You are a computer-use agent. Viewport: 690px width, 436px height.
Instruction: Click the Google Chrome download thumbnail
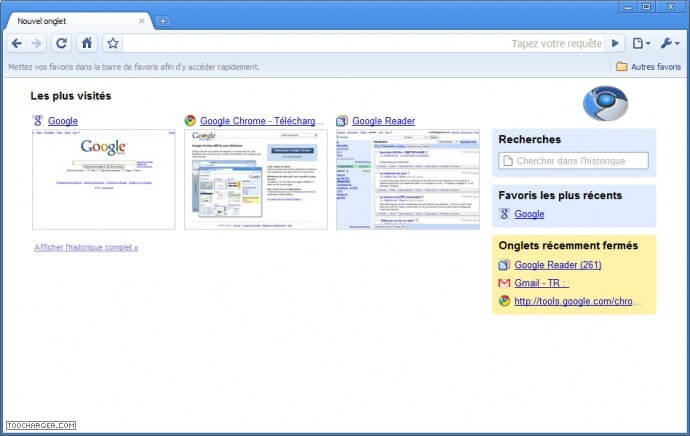256,180
